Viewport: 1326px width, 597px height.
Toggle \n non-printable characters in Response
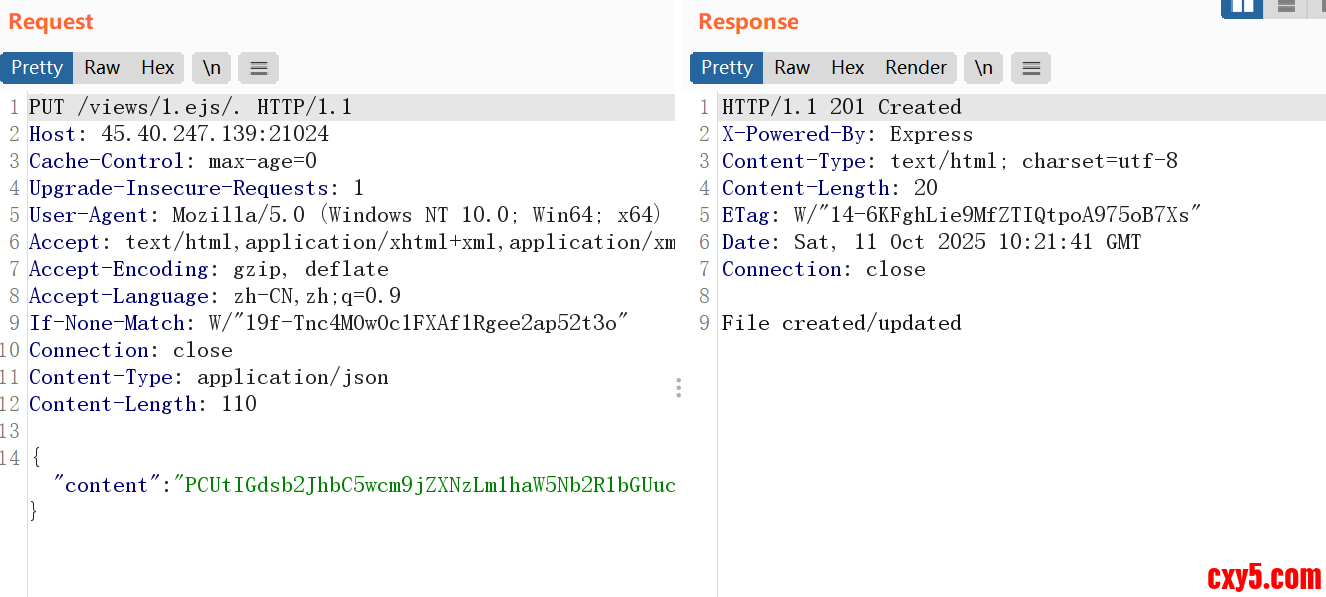coord(984,68)
